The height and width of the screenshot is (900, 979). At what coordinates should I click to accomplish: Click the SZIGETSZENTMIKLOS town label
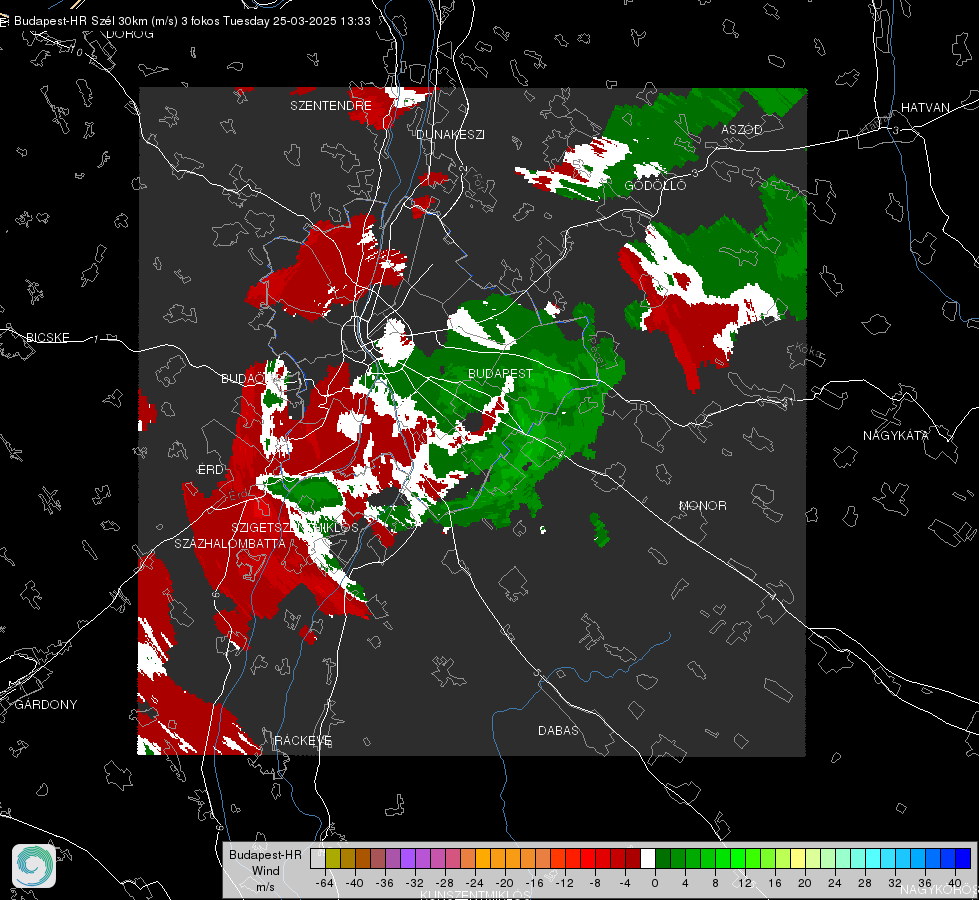(x=295, y=527)
